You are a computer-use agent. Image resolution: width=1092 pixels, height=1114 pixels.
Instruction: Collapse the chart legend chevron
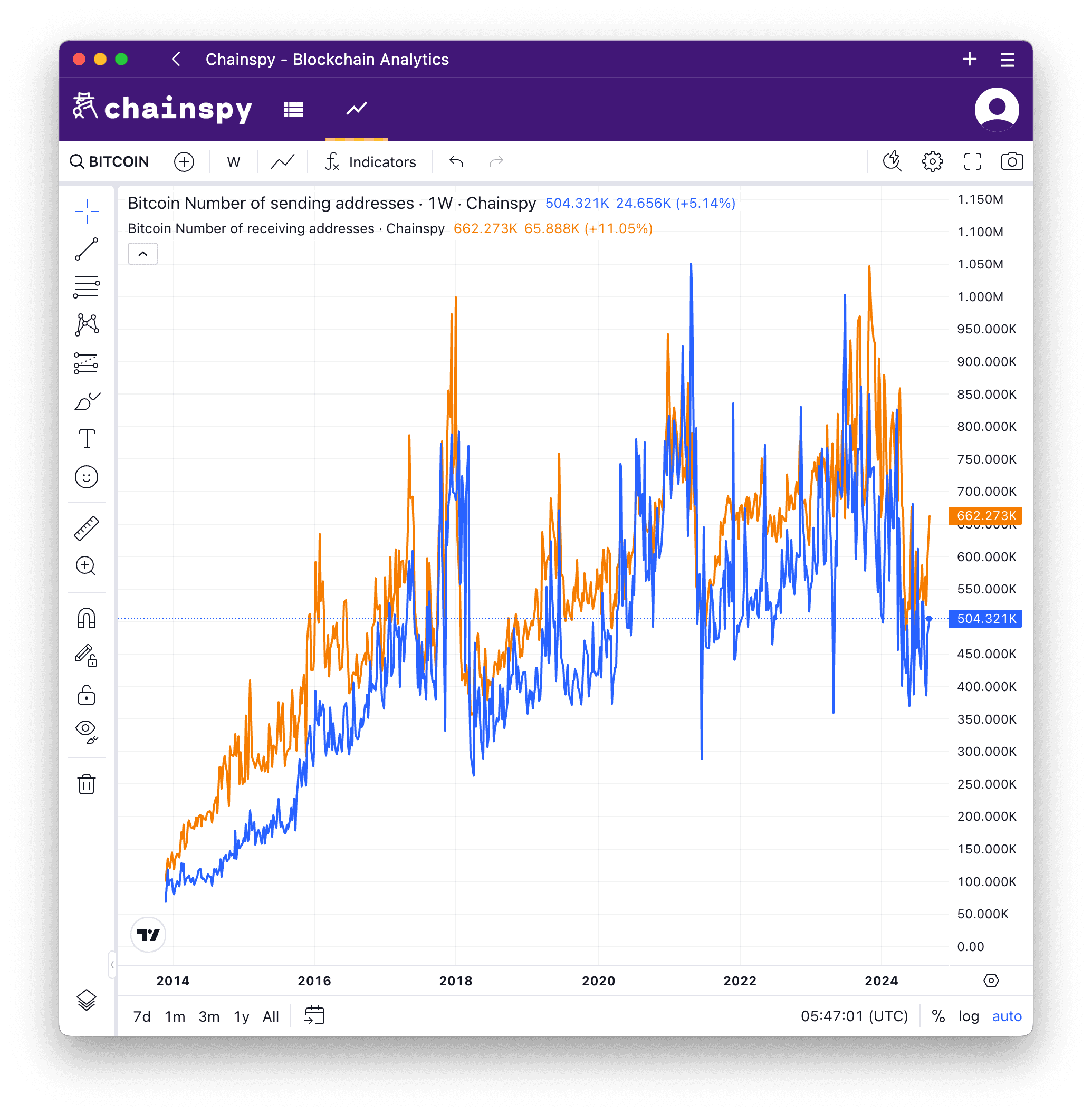coord(143,254)
